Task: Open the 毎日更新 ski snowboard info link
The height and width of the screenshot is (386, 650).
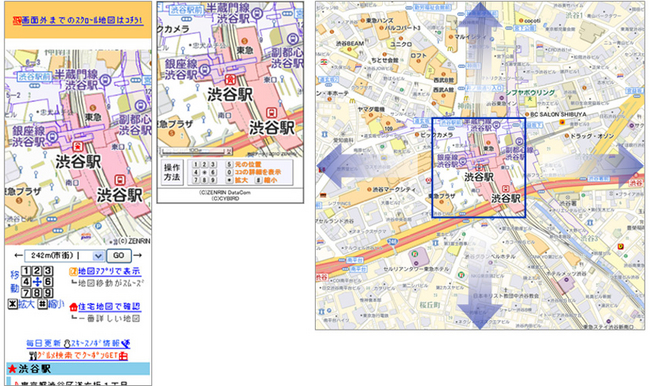Action: (78, 343)
